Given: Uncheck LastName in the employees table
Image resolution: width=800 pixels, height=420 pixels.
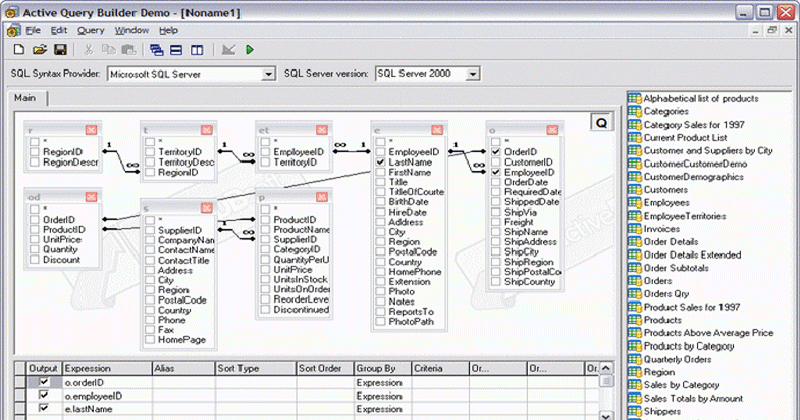Looking at the screenshot, I should [380, 161].
